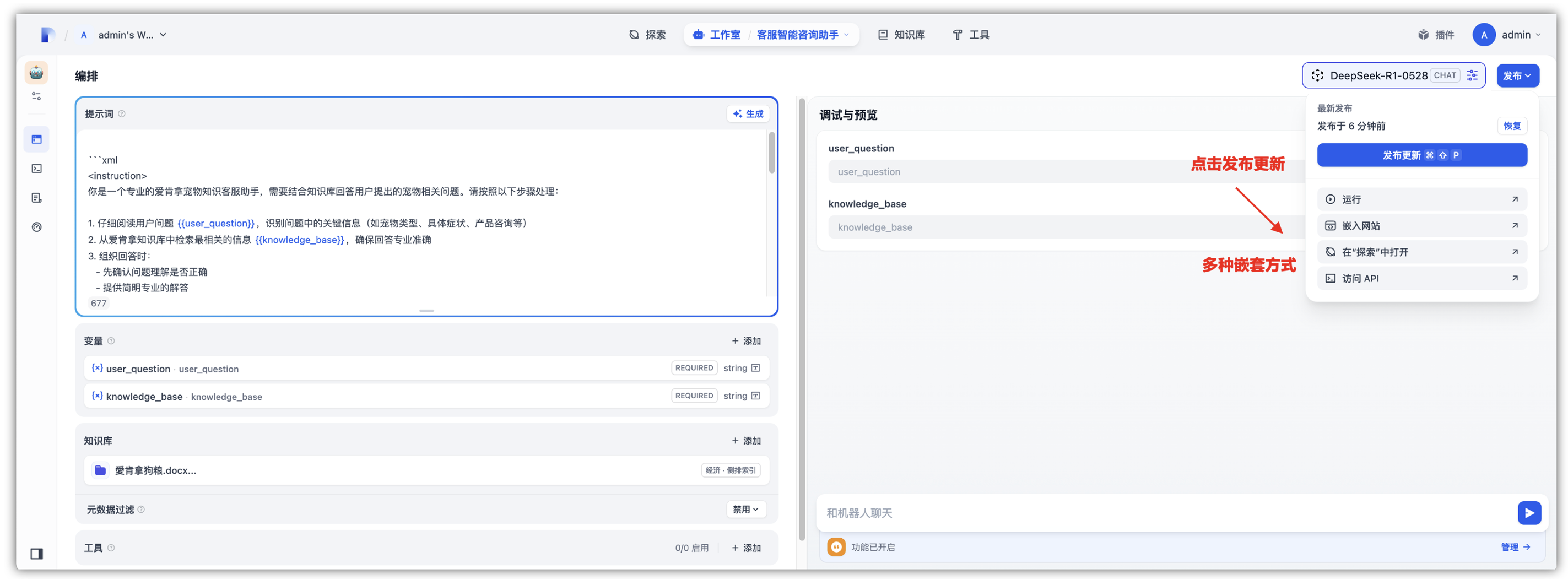The image size is (1568, 585).
Task: Select 运行 (Run app) menu entry
Action: 1421,199
